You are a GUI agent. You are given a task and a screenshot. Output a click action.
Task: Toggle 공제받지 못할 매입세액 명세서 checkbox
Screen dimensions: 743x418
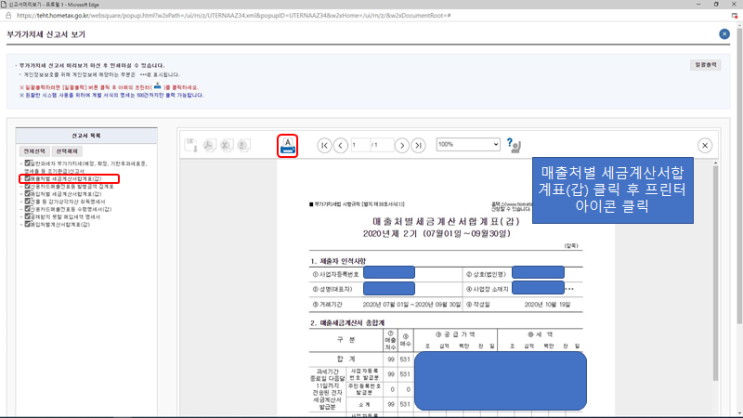coord(27,217)
